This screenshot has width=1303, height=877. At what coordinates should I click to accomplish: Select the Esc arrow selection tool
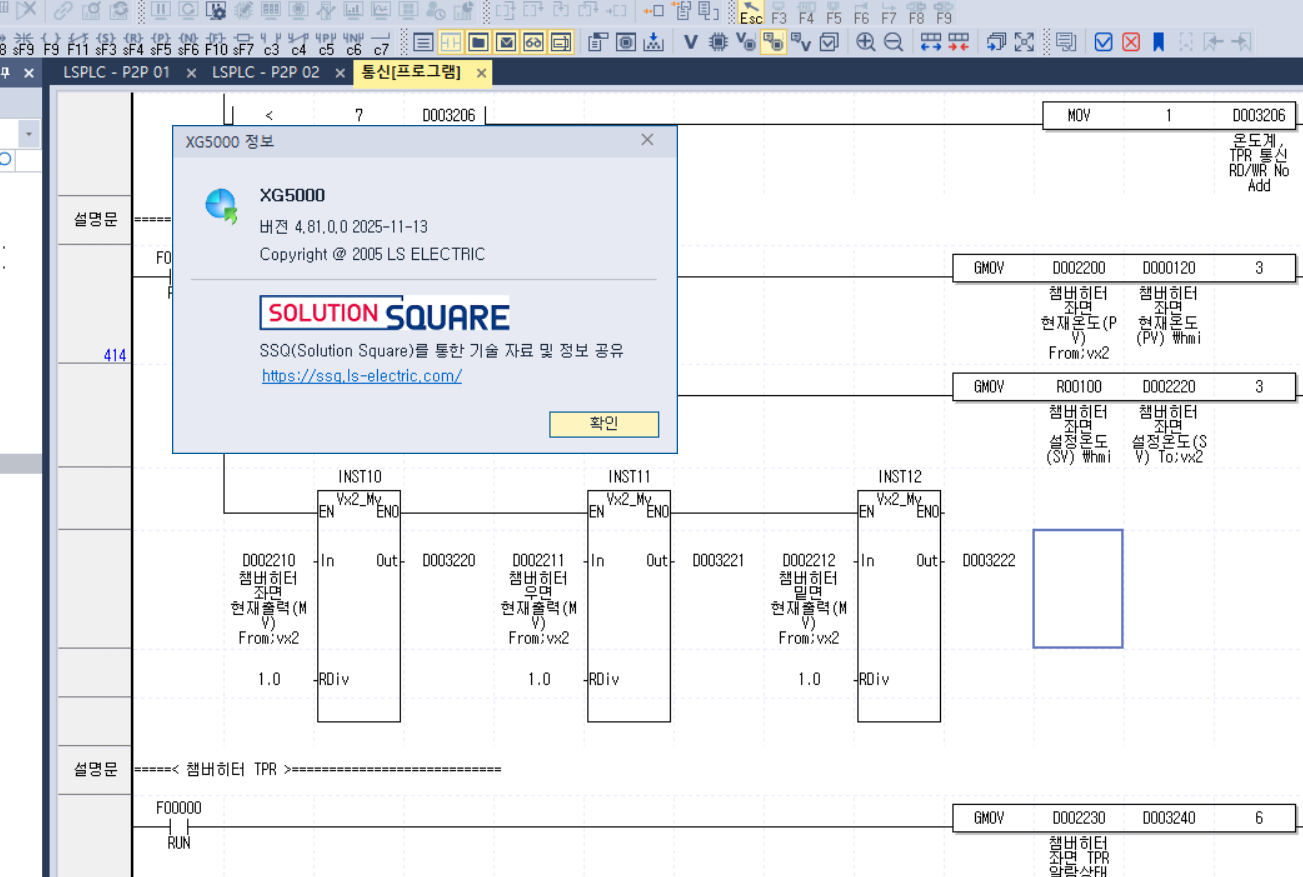click(x=751, y=12)
